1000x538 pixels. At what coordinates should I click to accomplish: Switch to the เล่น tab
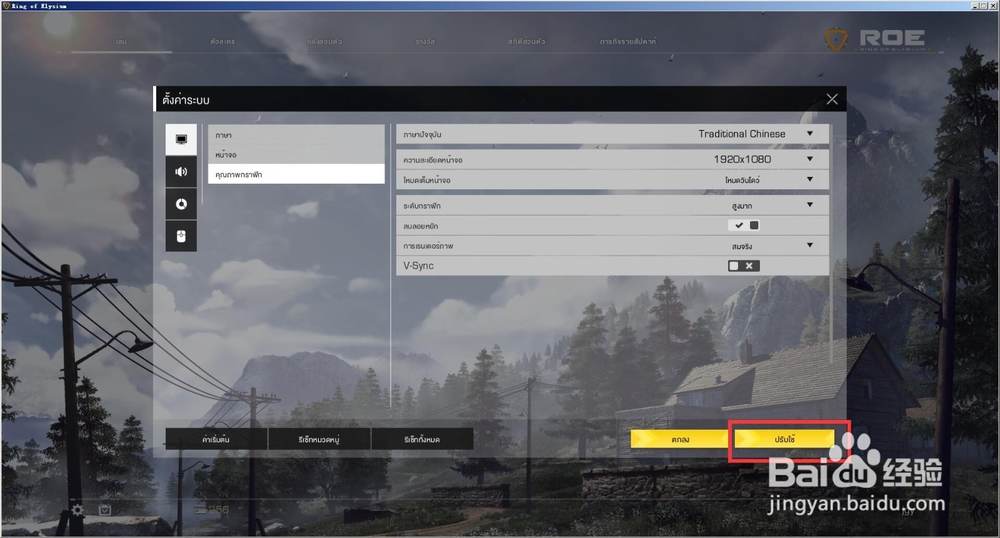coord(121,41)
